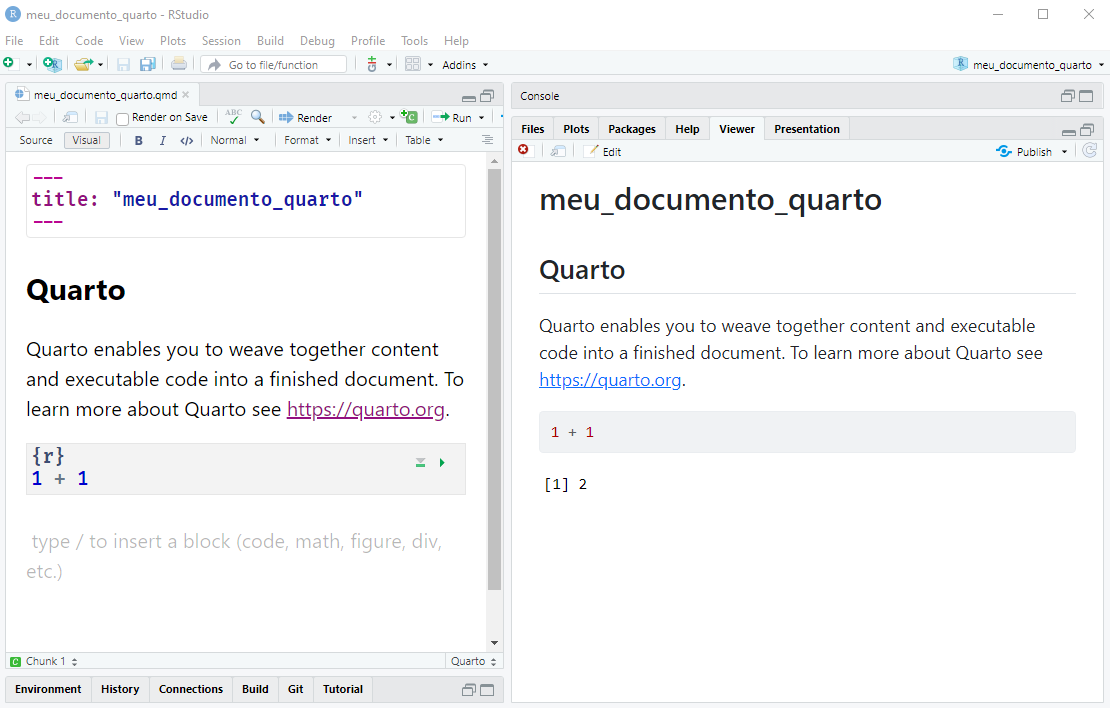Open the Session menu
The width and height of the screenshot is (1110, 708).
coord(221,41)
